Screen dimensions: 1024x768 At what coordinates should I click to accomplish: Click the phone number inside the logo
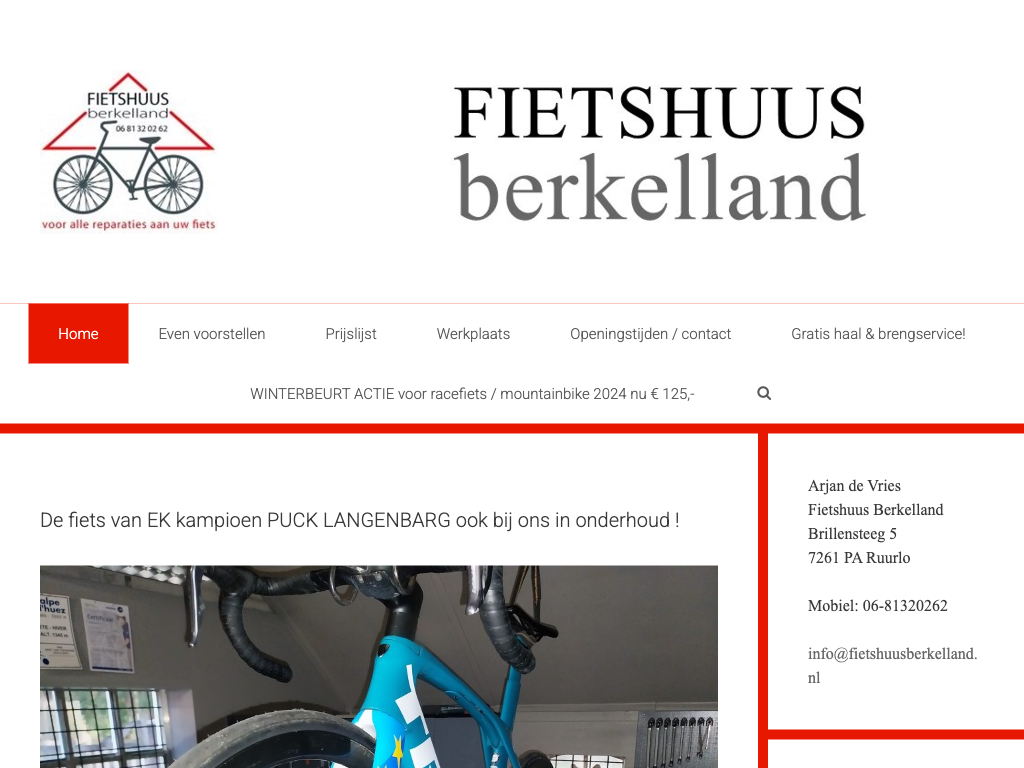click(x=142, y=129)
